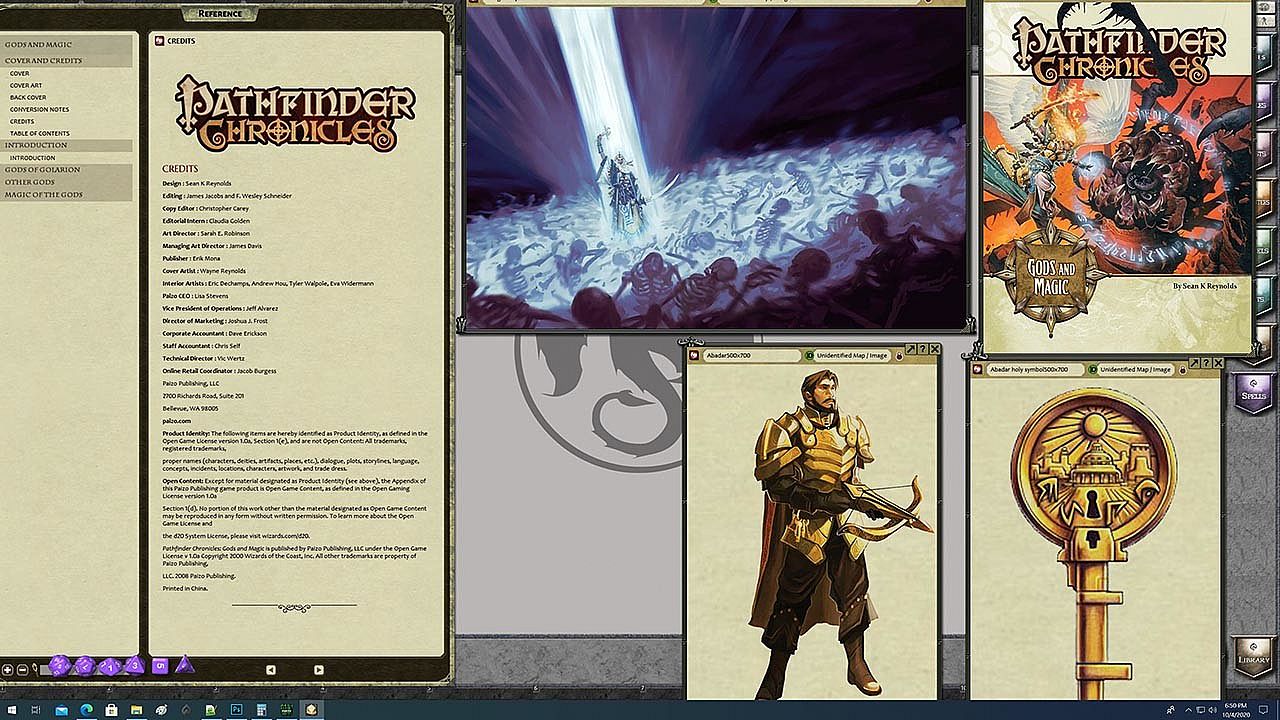The image size is (1280, 720).
Task: Open Microsoft Store from the taskbar
Action: [111, 710]
